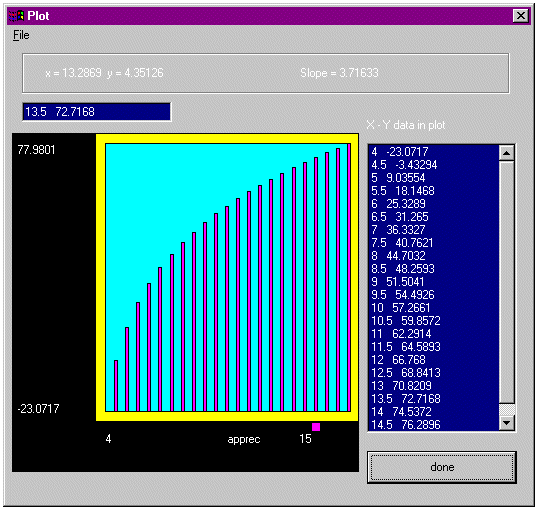Click the list scrollbar up arrow
This screenshot has height=510, width=539.
click(x=507, y=153)
